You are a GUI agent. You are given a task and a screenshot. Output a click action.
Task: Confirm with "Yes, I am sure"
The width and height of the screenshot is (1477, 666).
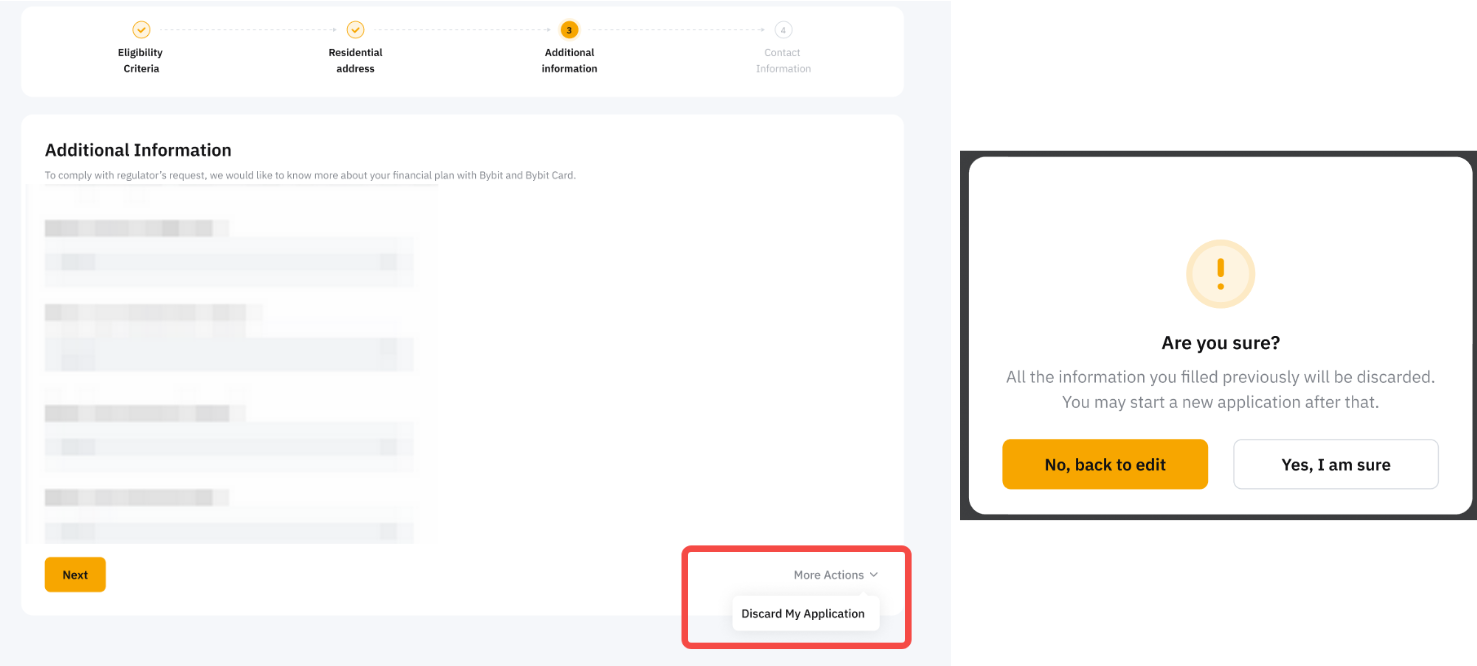[1335, 464]
